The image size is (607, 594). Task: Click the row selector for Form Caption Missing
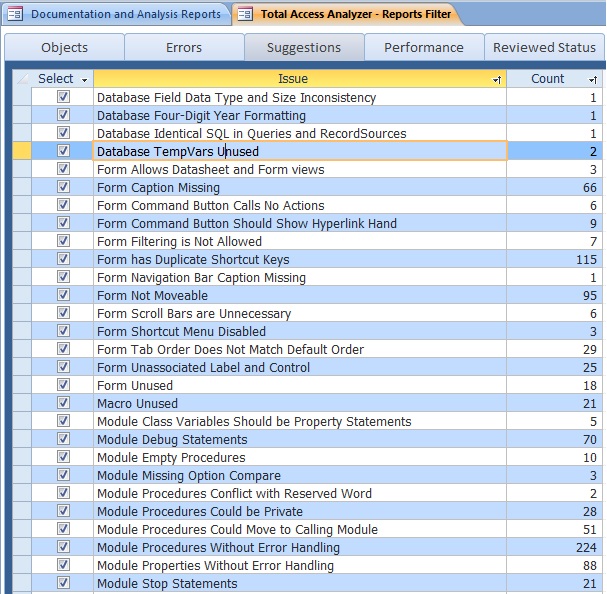pyautogui.click(x=22, y=187)
